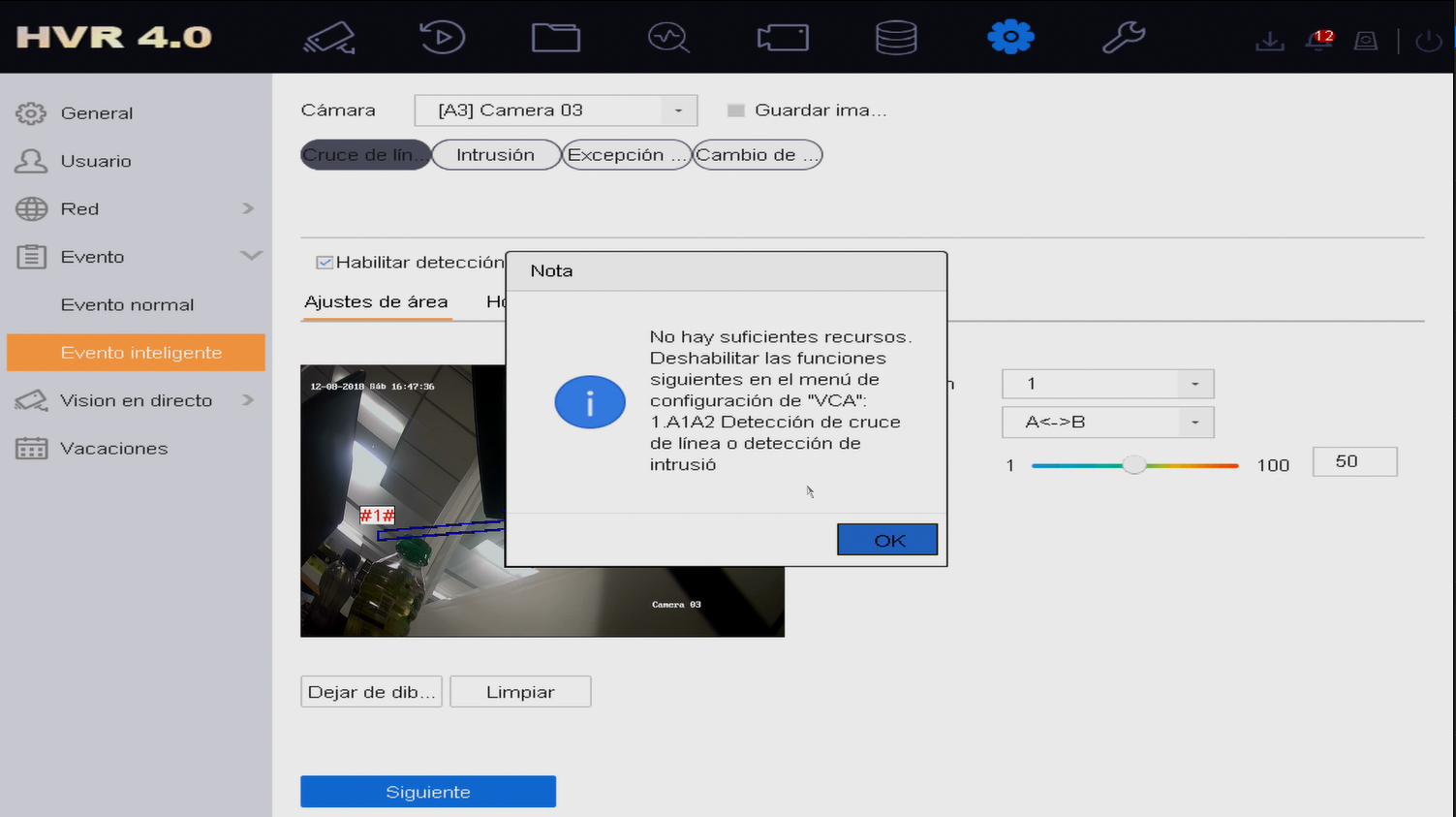Click the power shutdown icon
1456x817 pixels.
1429,41
